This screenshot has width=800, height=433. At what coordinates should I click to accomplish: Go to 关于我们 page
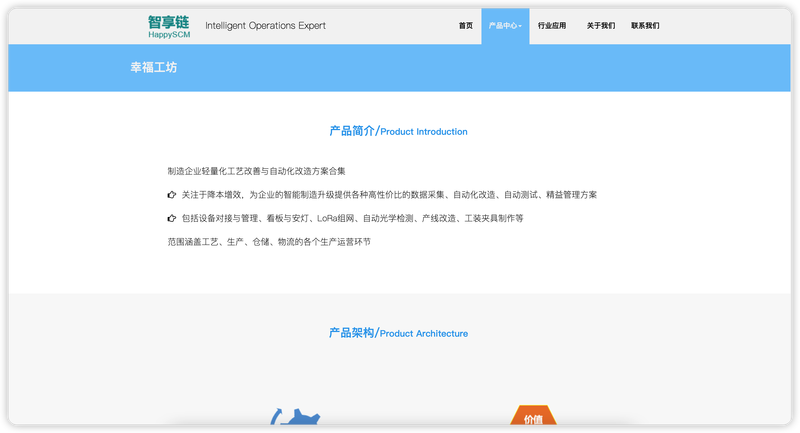(x=601, y=26)
